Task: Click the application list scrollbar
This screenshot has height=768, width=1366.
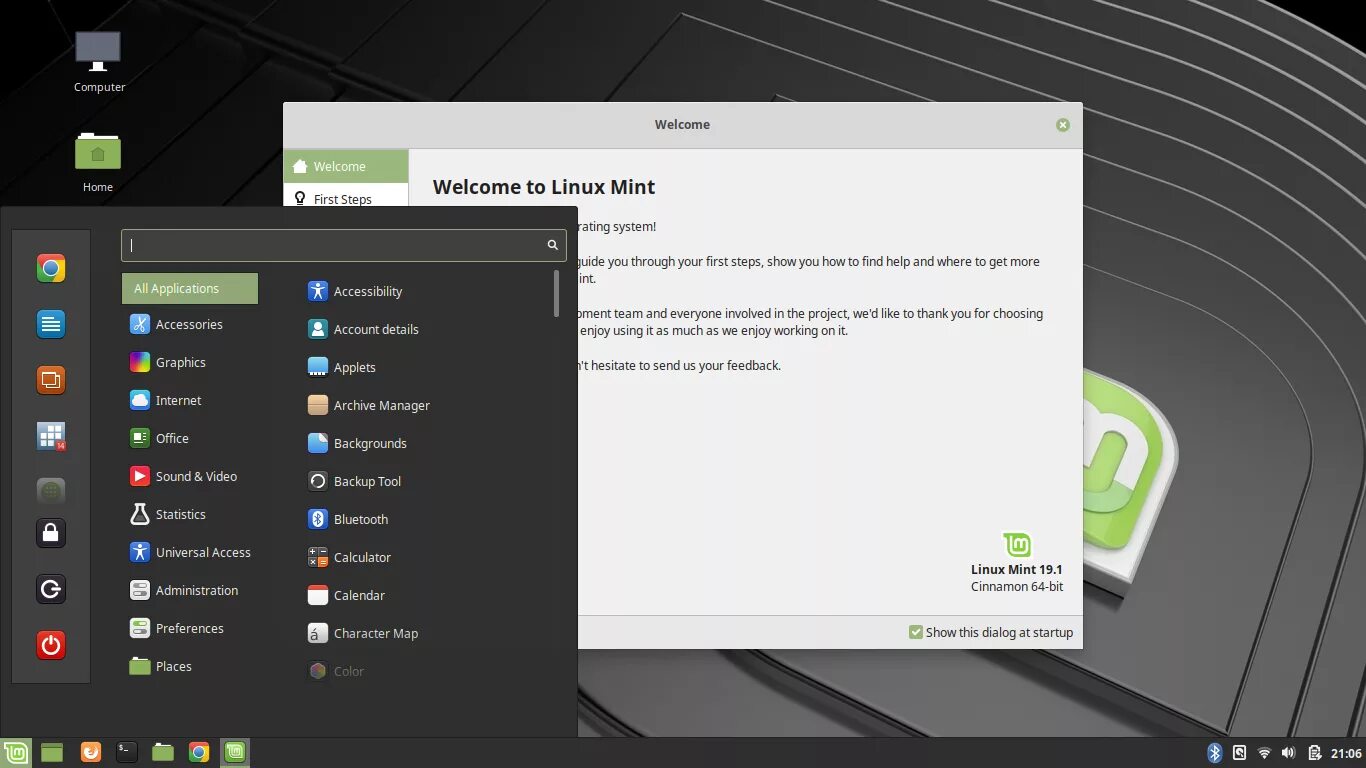Action: 556,293
